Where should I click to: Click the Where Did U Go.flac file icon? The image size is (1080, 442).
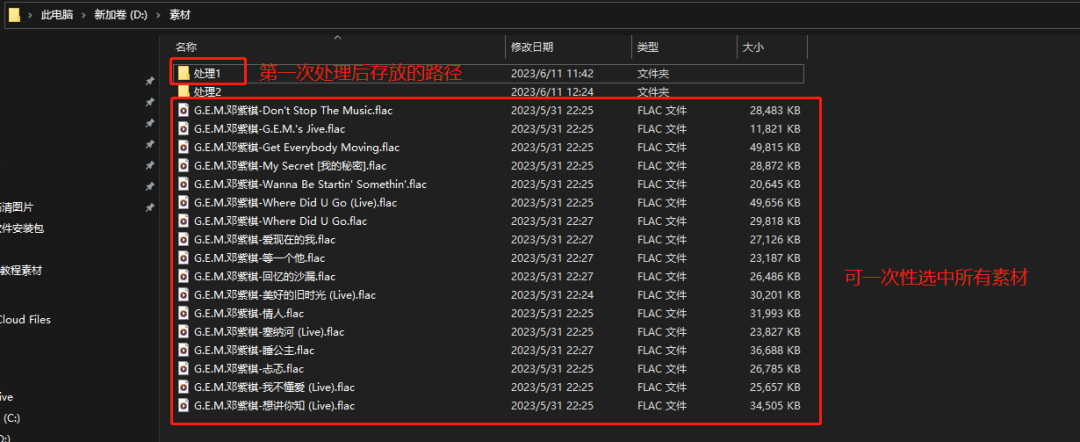point(183,221)
